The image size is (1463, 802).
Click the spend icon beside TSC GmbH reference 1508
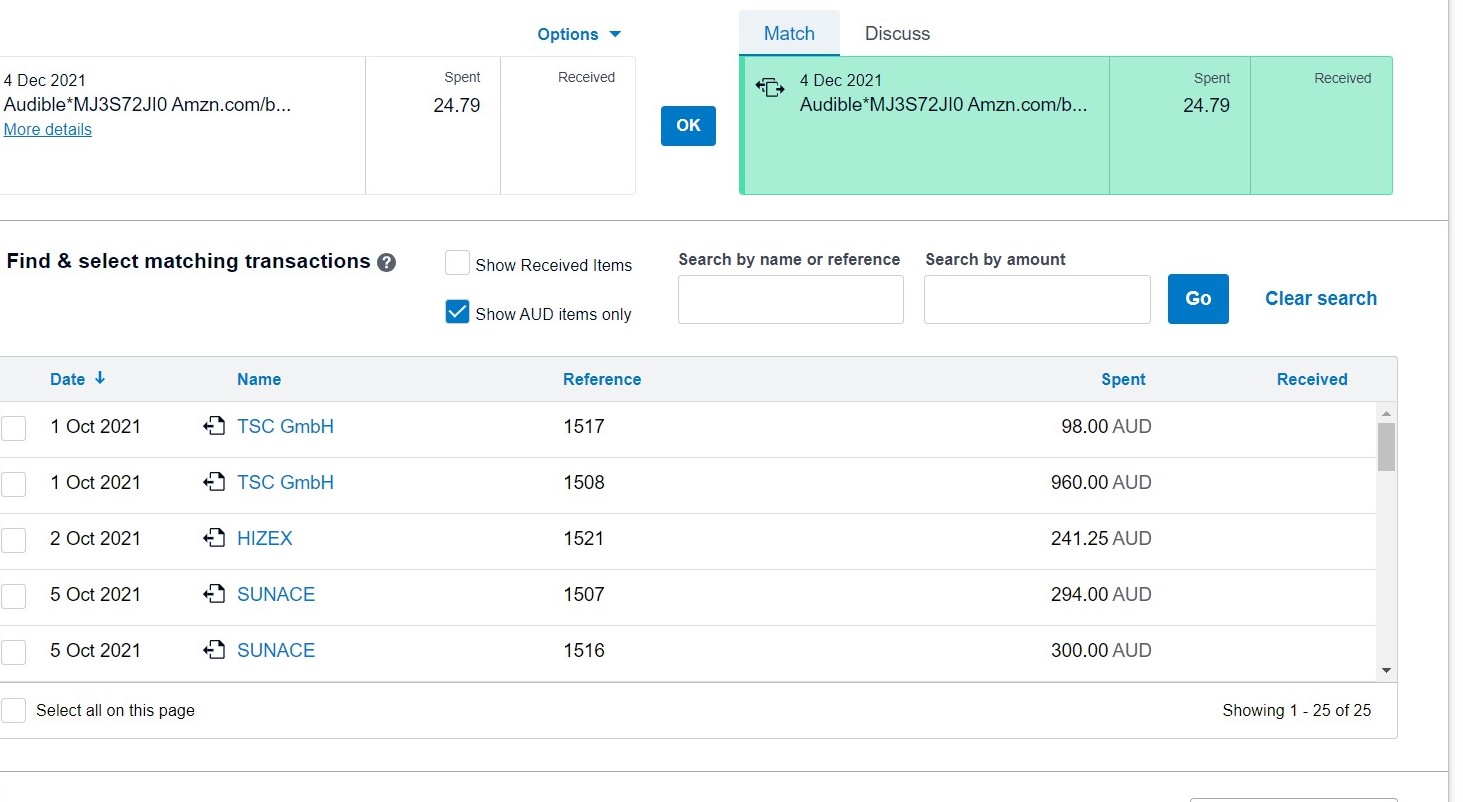point(213,483)
